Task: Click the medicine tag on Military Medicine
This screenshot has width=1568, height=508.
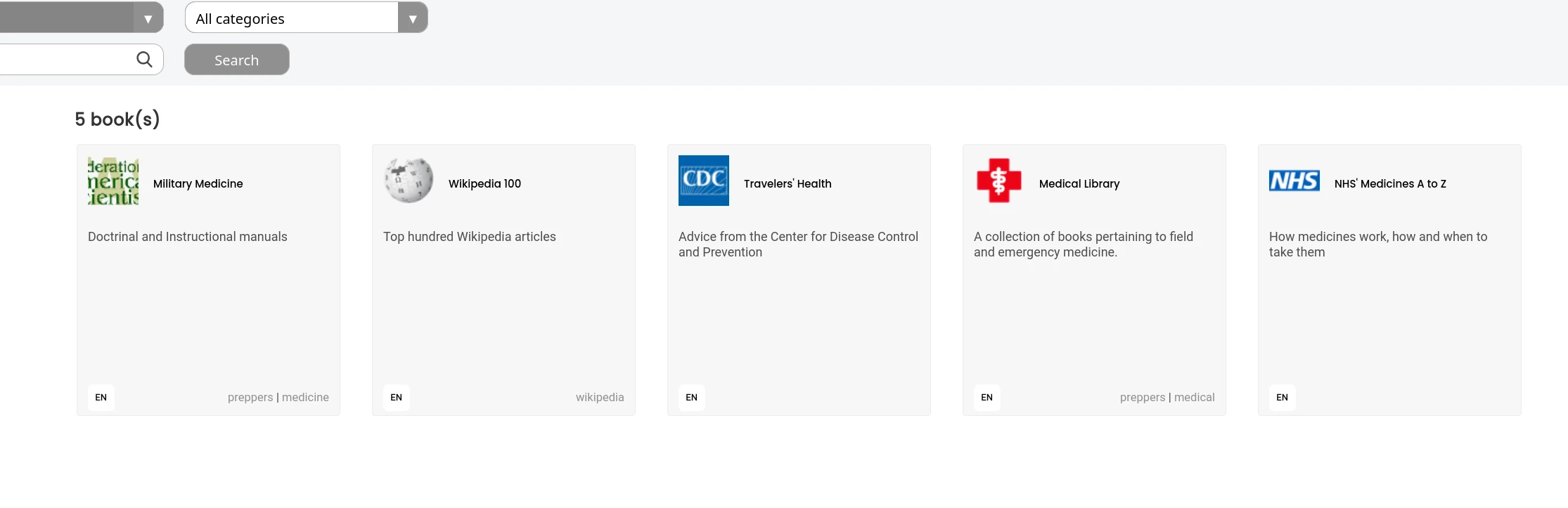Action: 305,398
